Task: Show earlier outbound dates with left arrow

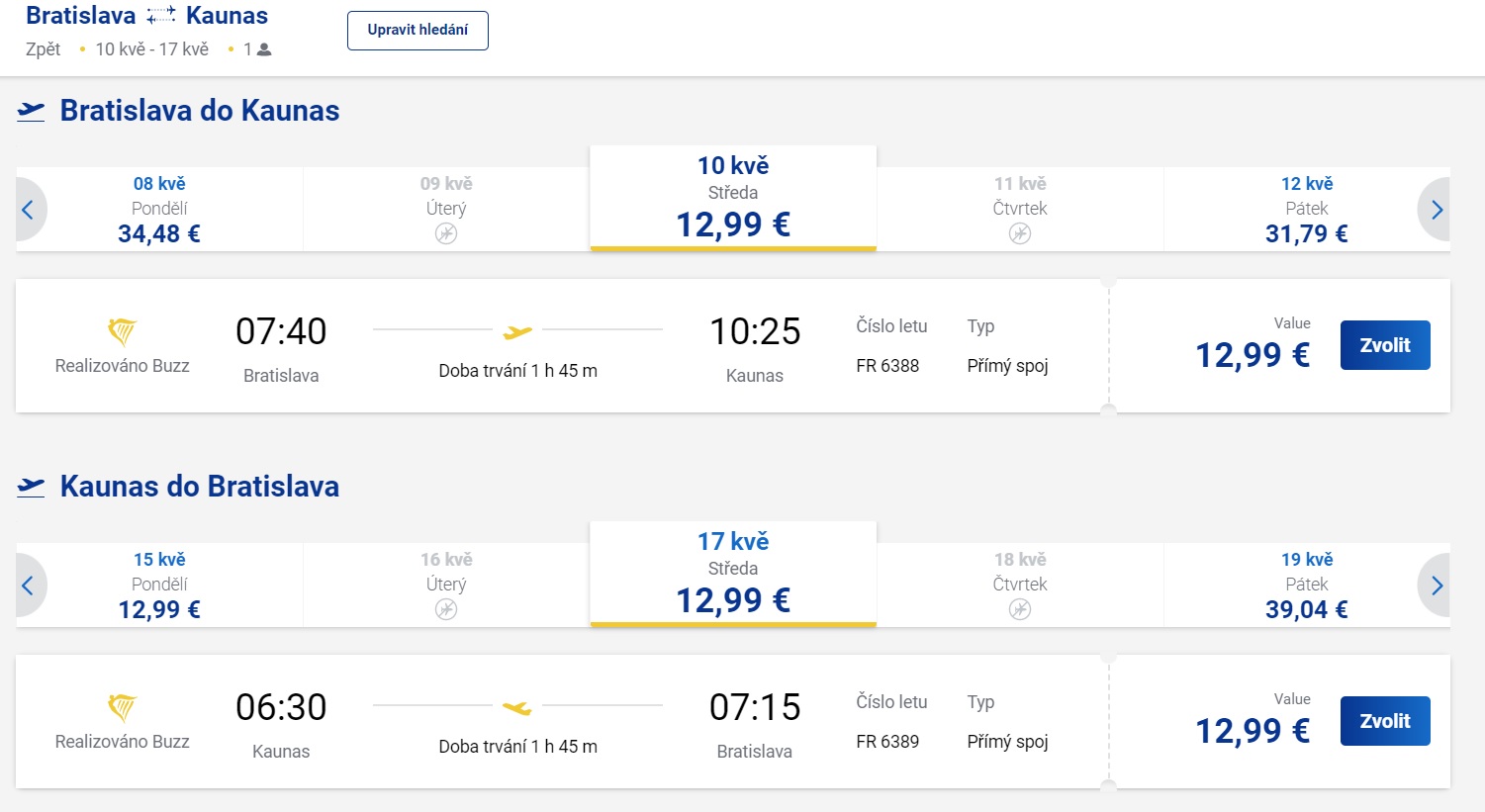Action: point(29,210)
